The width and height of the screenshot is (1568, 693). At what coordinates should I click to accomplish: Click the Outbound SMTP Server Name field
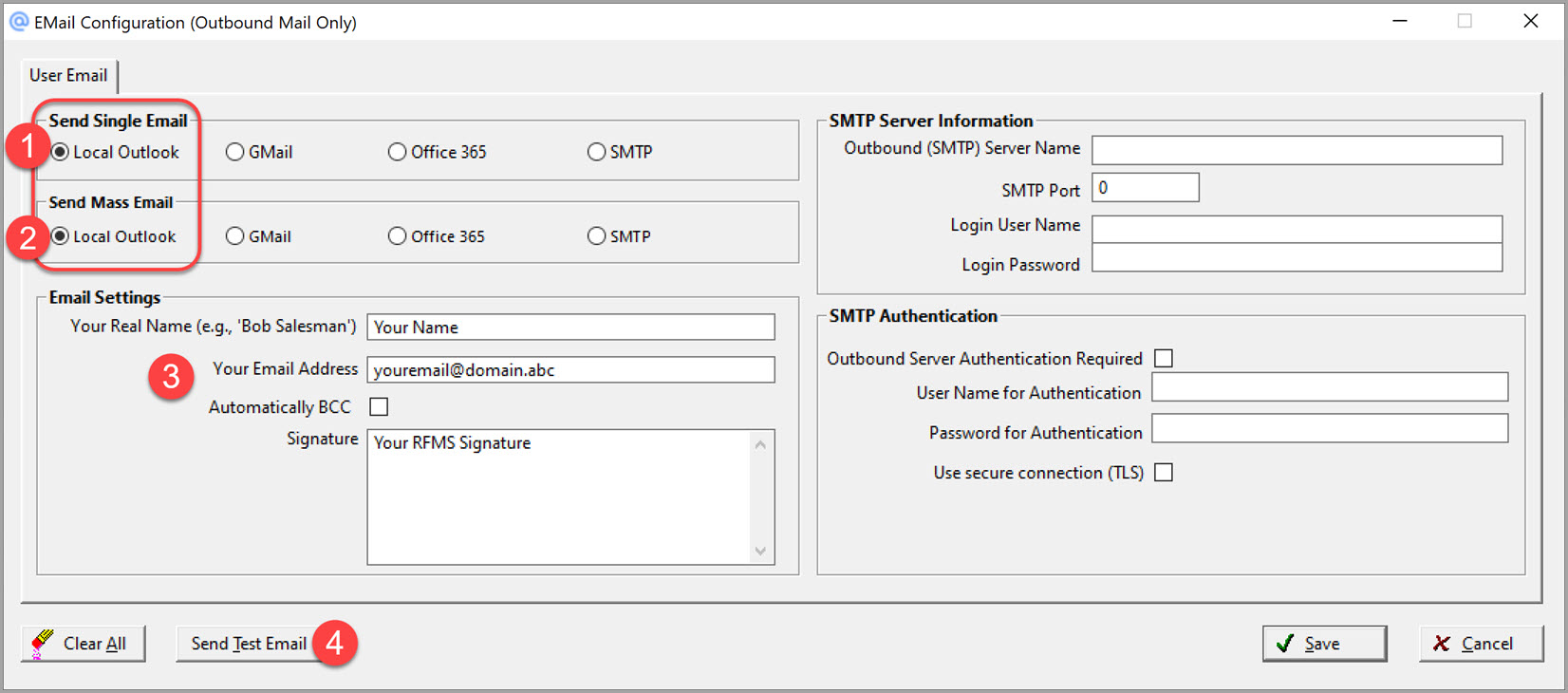pyautogui.click(x=1297, y=150)
